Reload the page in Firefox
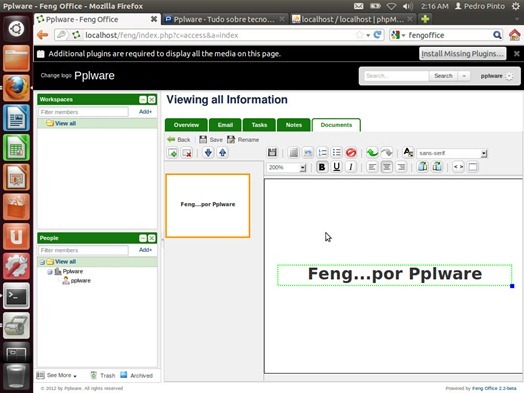Image resolution: width=524 pixels, height=393 pixels. click(378, 35)
